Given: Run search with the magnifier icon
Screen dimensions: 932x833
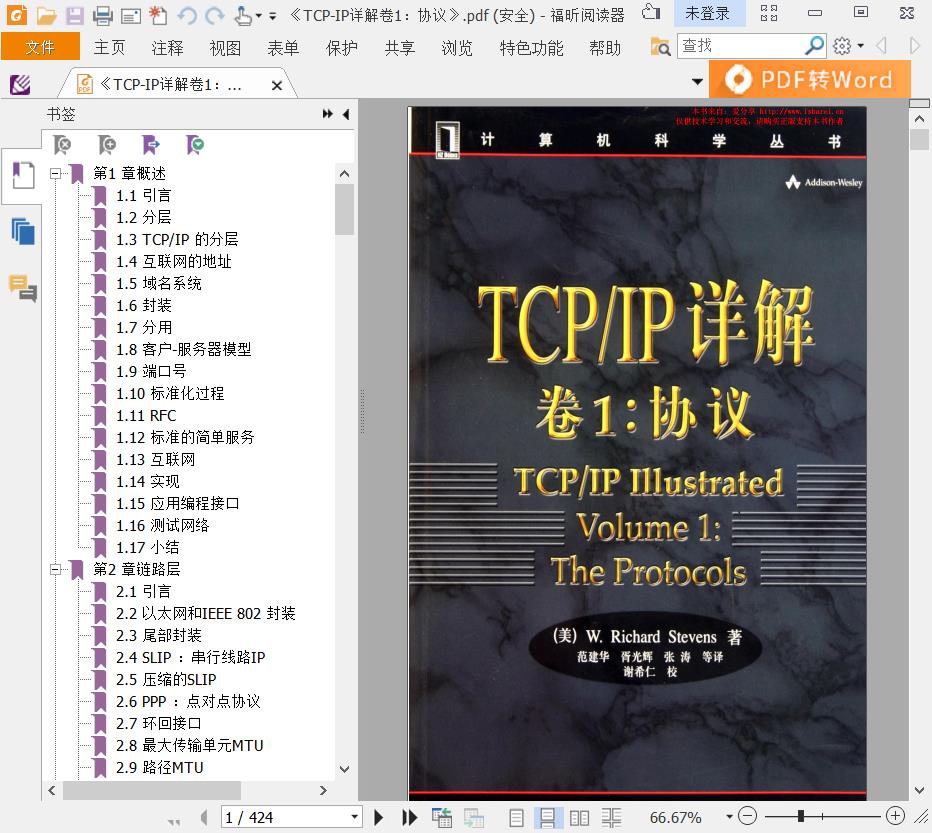Looking at the screenshot, I should pyautogui.click(x=814, y=45).
